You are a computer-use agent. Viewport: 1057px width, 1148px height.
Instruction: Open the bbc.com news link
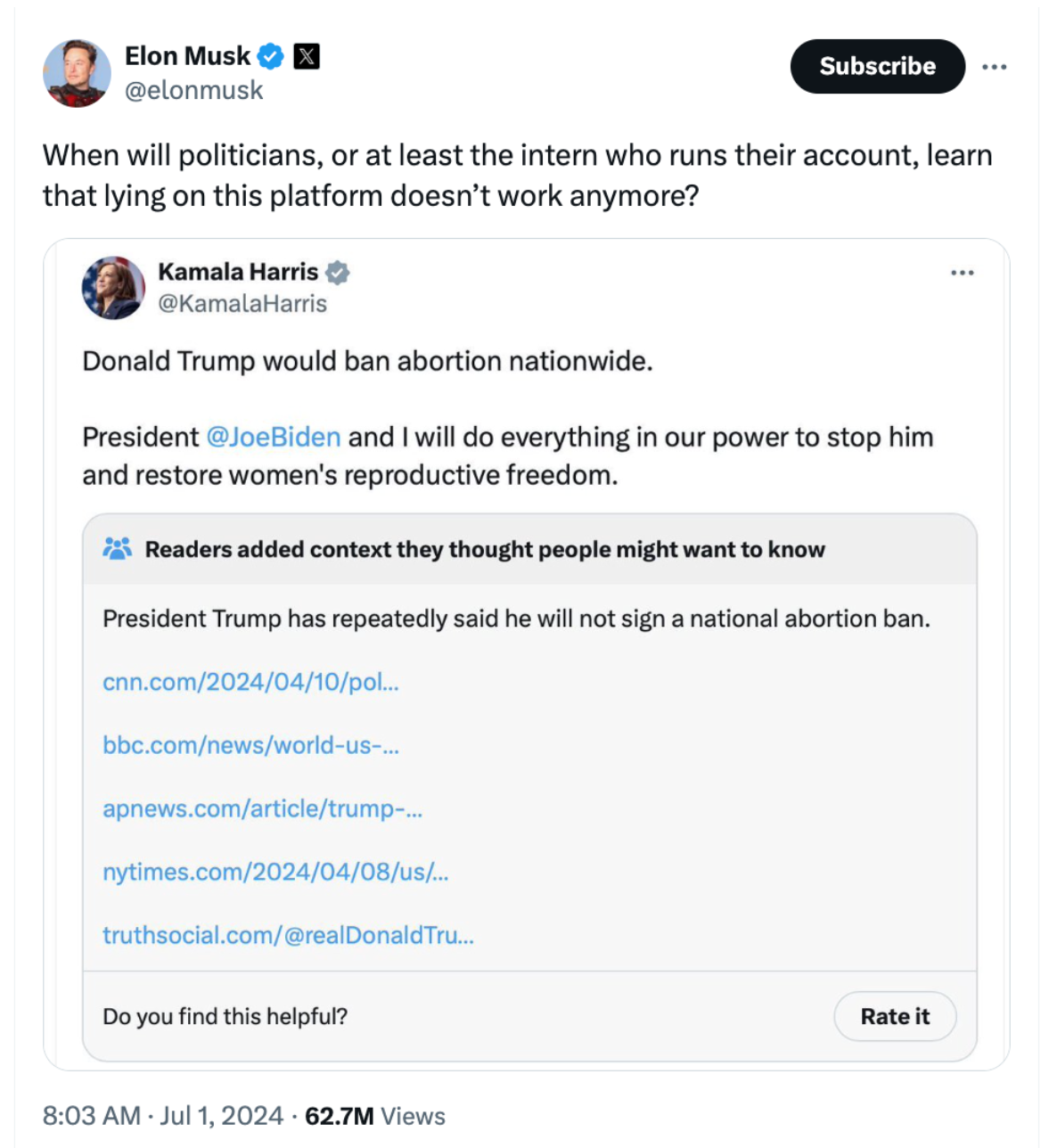coord(250,745)
